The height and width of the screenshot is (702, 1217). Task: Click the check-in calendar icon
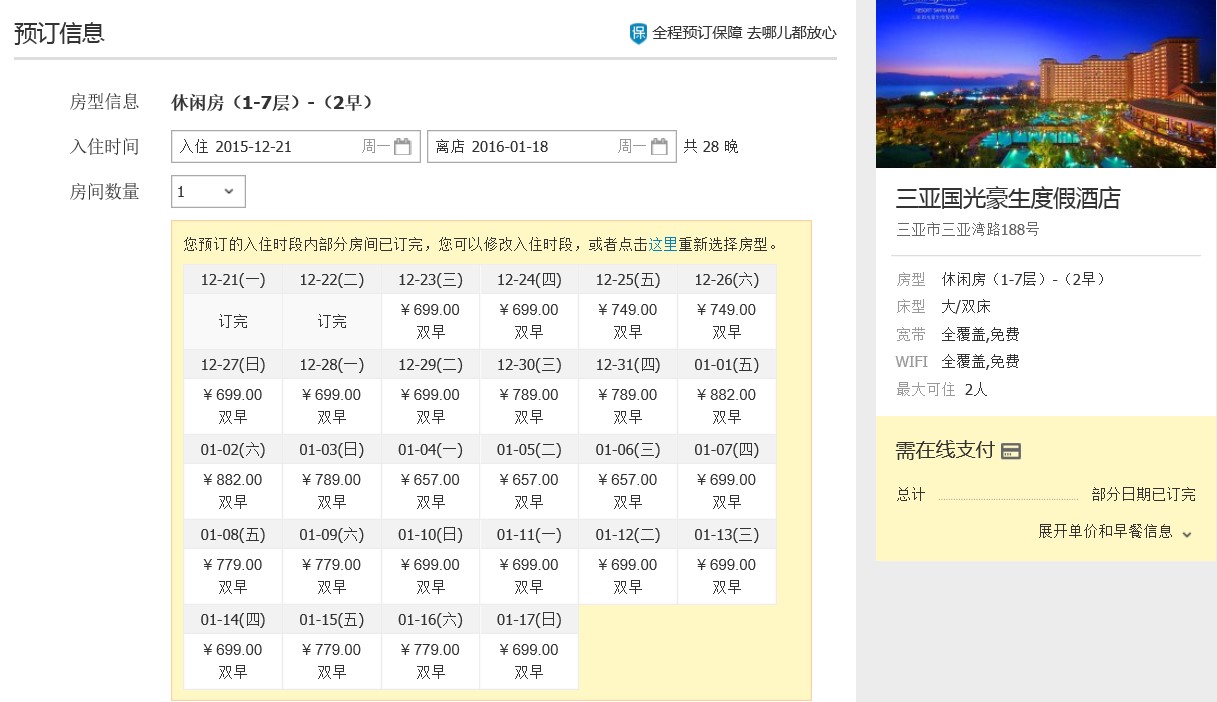point(402,147)
